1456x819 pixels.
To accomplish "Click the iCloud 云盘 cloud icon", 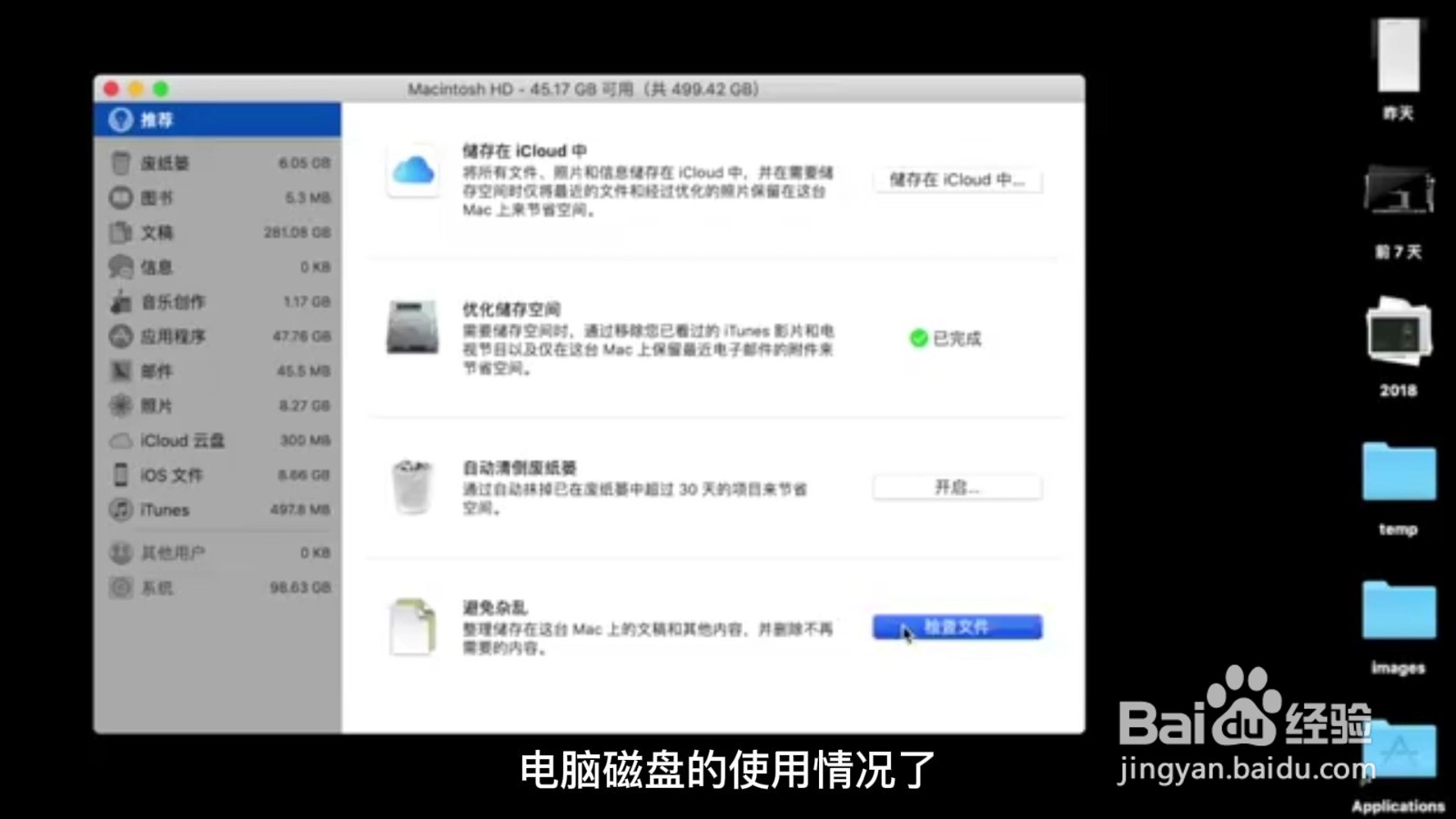I will click(121, 440).
